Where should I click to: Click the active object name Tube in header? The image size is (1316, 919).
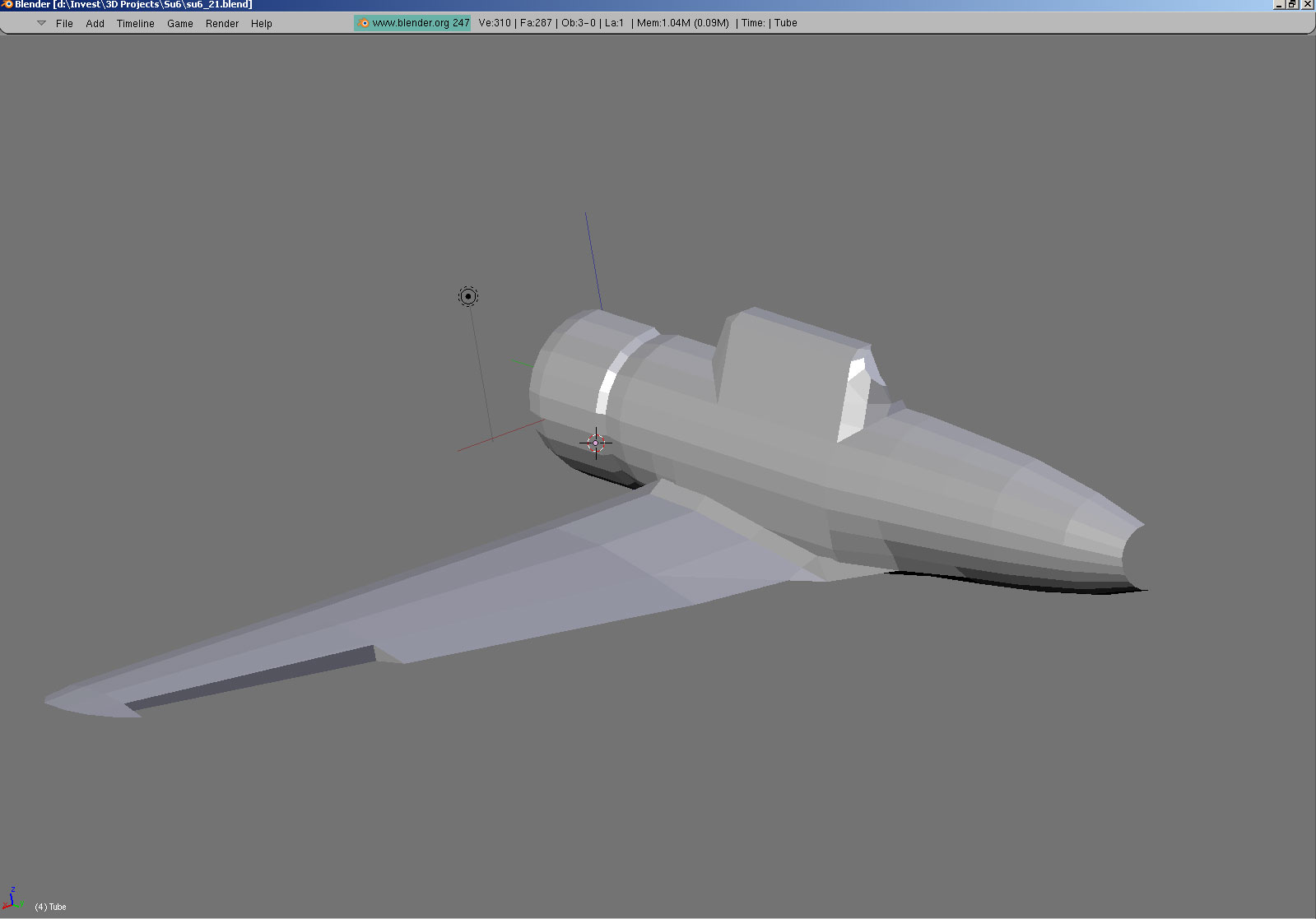pos(786,23)
